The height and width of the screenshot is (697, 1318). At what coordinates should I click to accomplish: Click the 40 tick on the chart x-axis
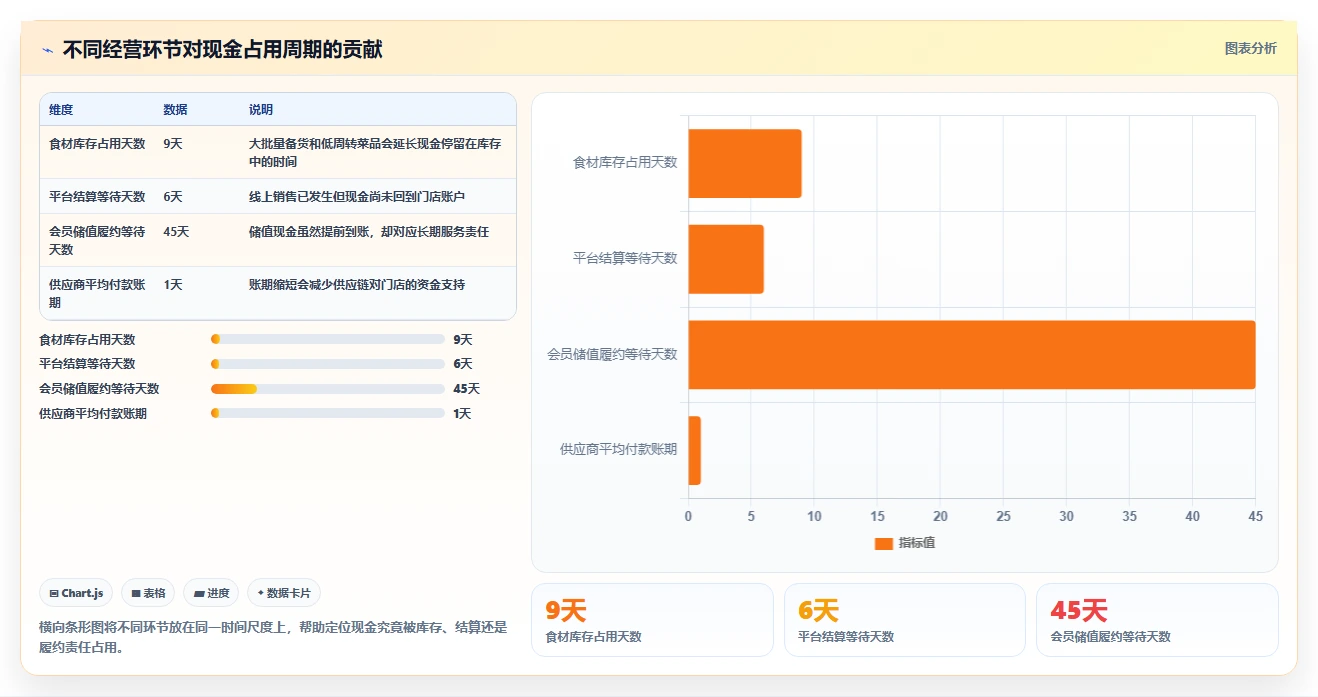pos(1193,517)
